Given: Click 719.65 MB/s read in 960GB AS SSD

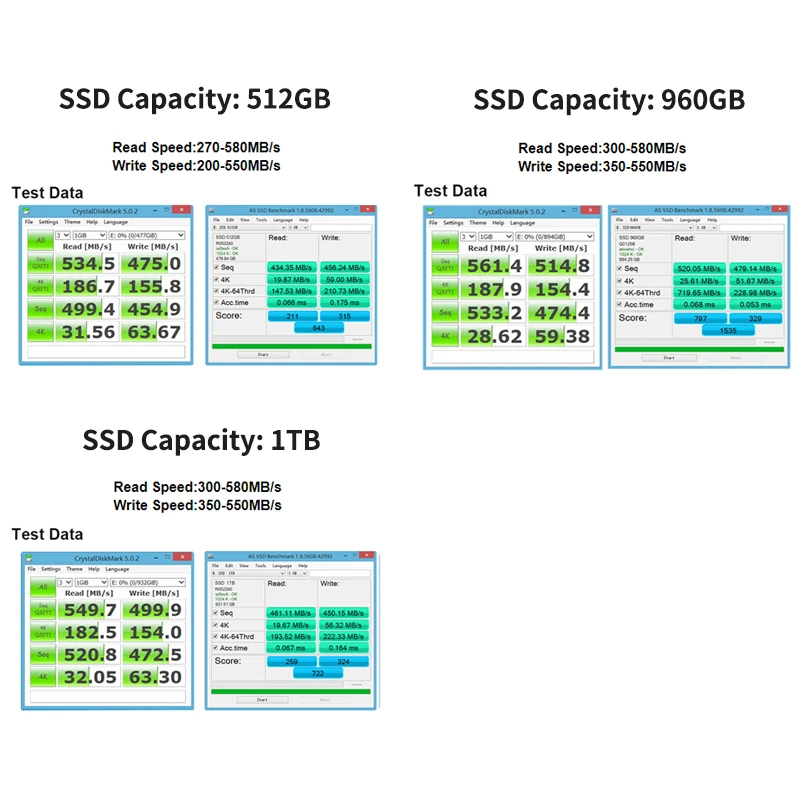Looking at the screenshot, I should tap(699, 293).
